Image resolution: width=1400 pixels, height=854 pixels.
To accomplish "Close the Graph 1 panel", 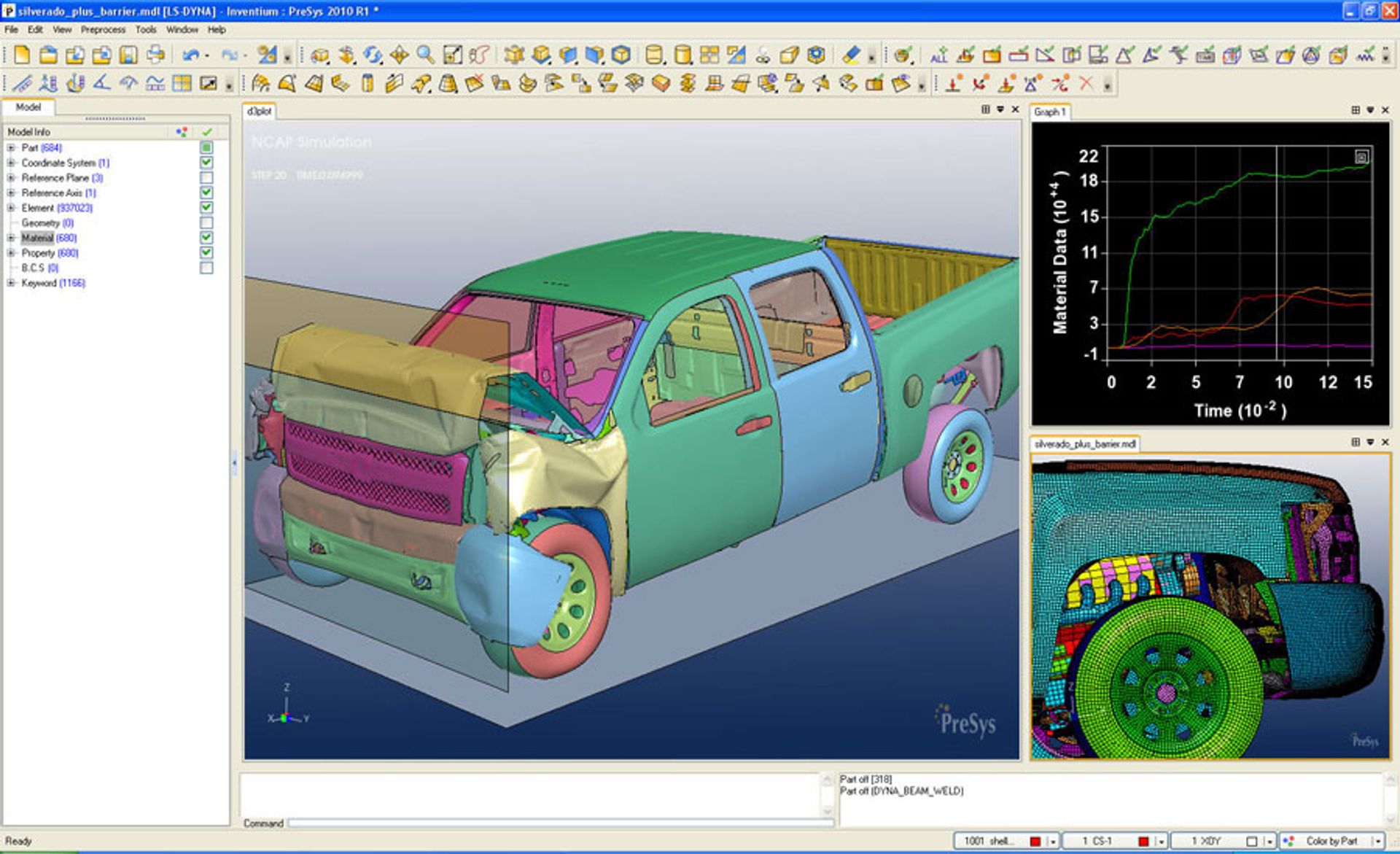I will click(x=1385, y=110).
